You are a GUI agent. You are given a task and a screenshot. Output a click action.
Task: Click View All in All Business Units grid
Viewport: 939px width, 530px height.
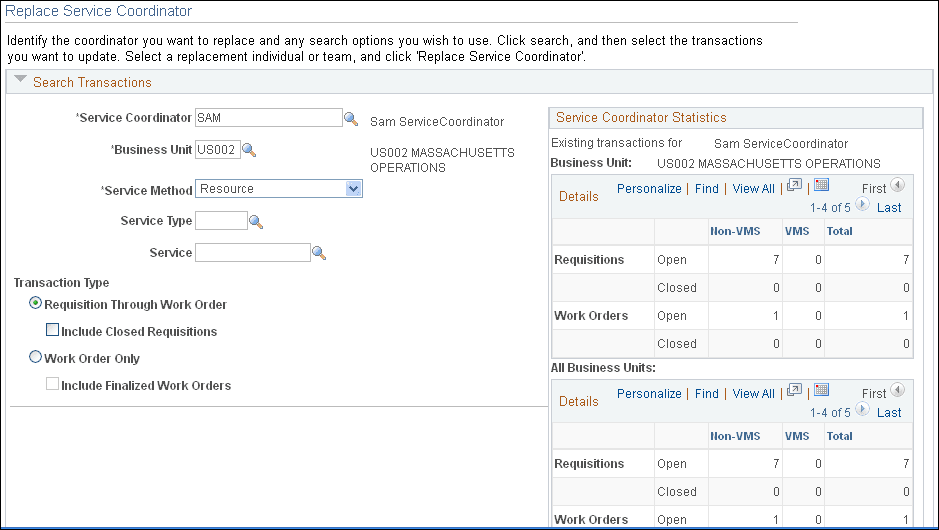tap(753, 393)
